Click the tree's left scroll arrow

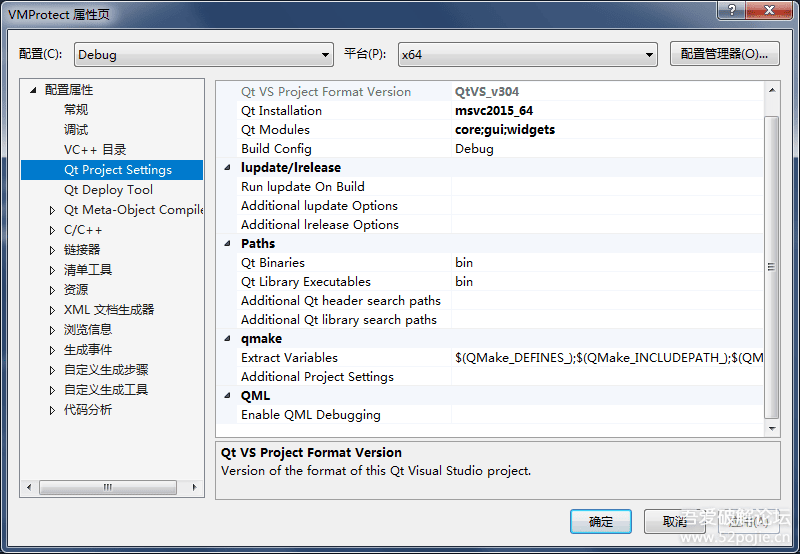click(x=29, y=487)
